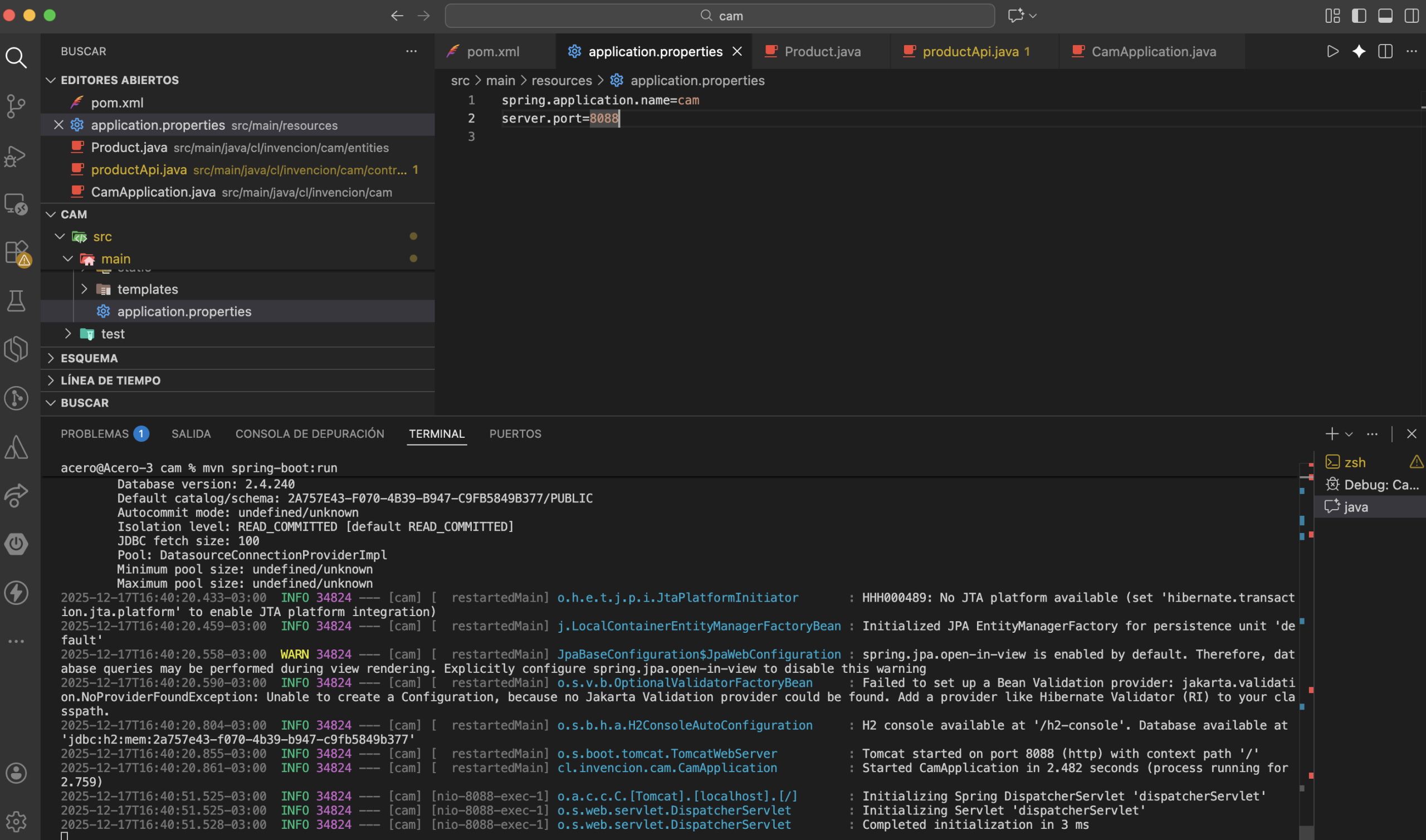Open the Accounts icon in the activity bar

(16, 773)
